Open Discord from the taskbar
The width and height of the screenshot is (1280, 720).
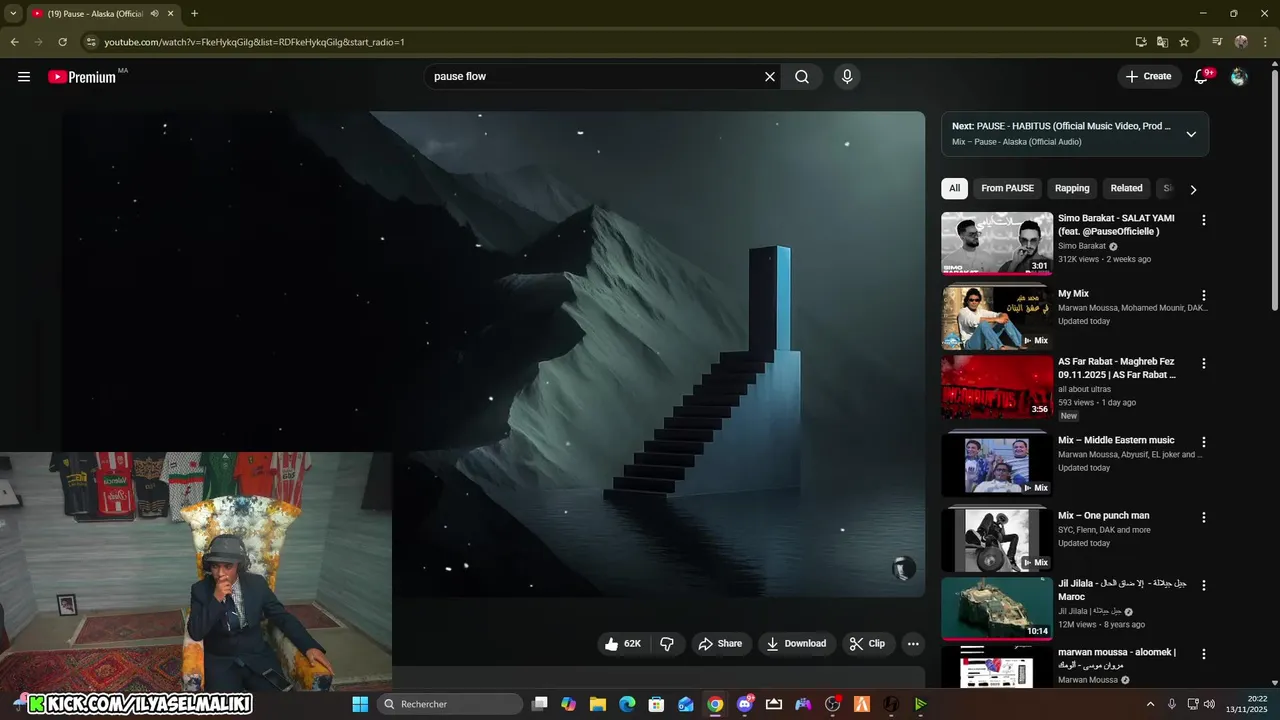pos(745,704)
